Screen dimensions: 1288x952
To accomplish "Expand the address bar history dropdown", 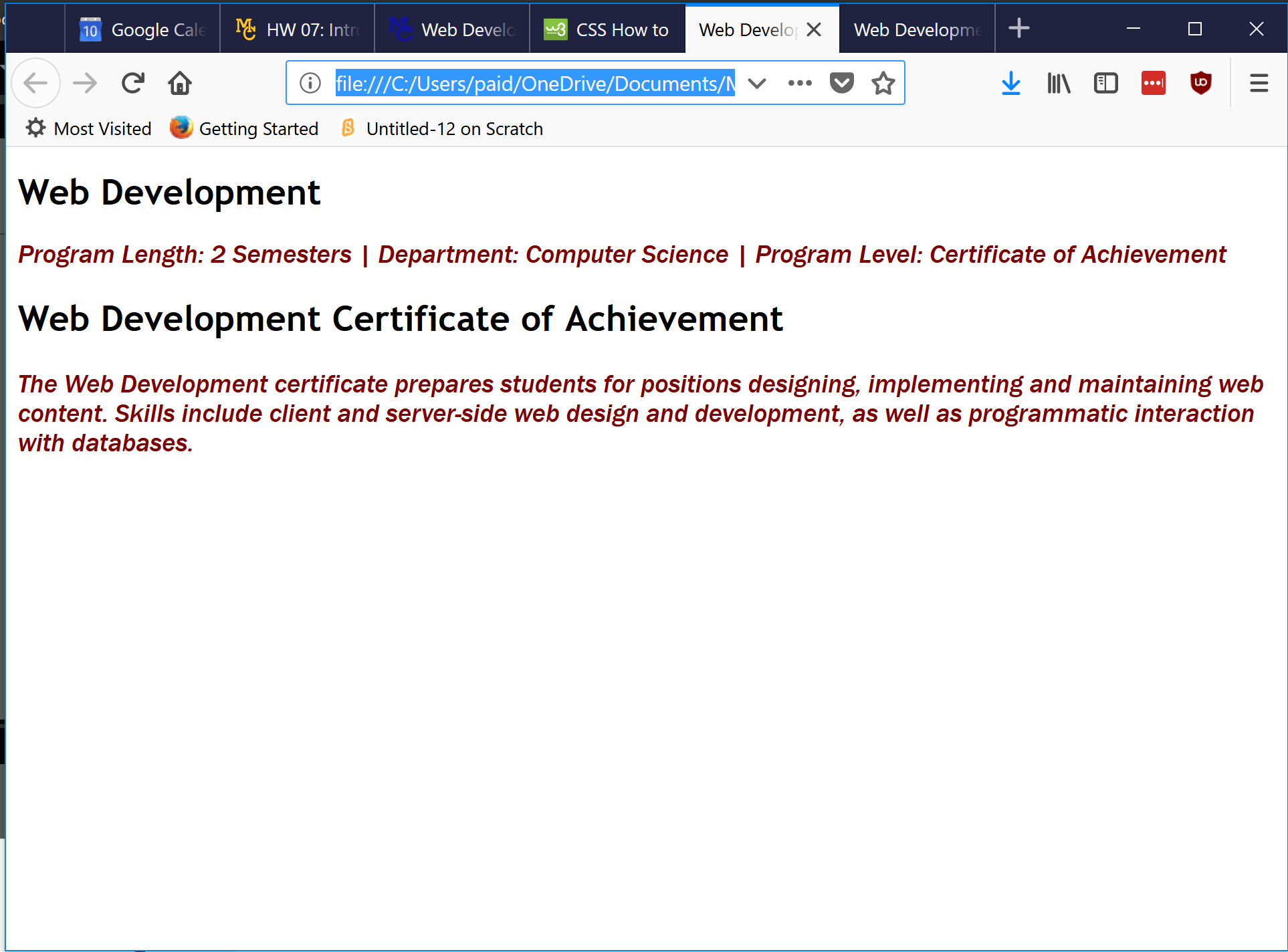I will 756,83.
